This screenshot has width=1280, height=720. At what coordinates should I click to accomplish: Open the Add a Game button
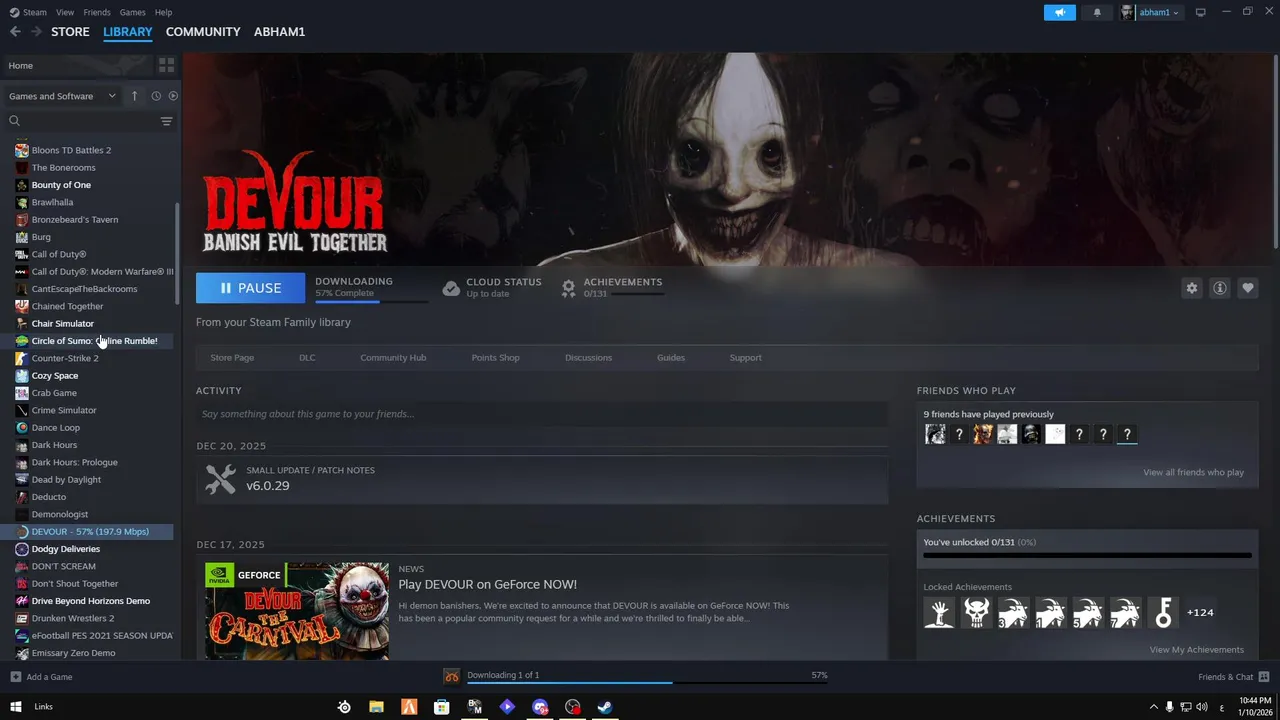(41, 677)
